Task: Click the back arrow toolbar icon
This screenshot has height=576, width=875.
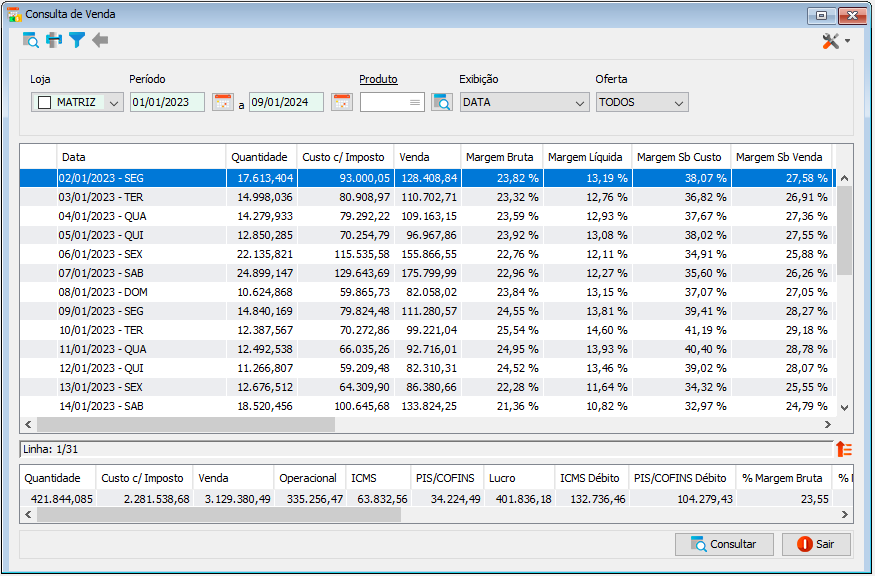Action: coord(100,40)
